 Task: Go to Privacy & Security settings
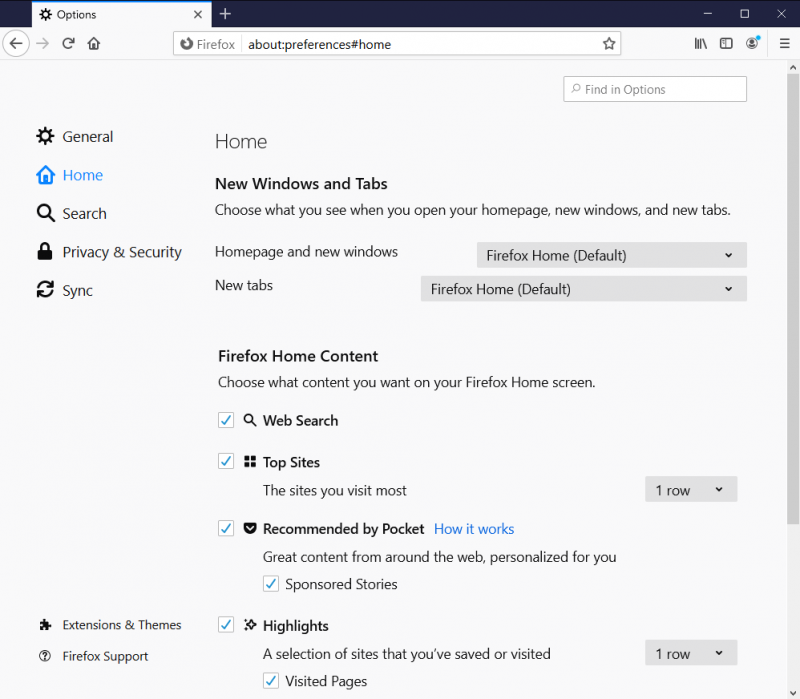[x=109, y=252]
